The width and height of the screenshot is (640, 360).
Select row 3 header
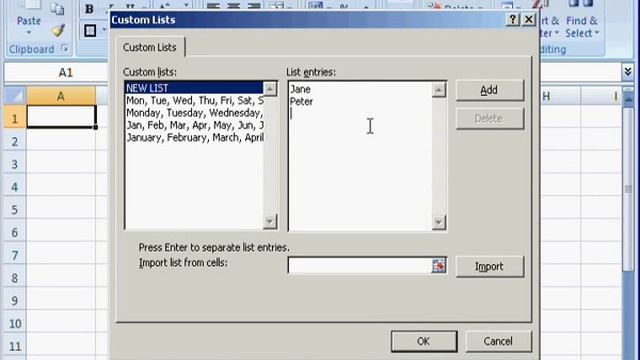(x=15, y=164)
